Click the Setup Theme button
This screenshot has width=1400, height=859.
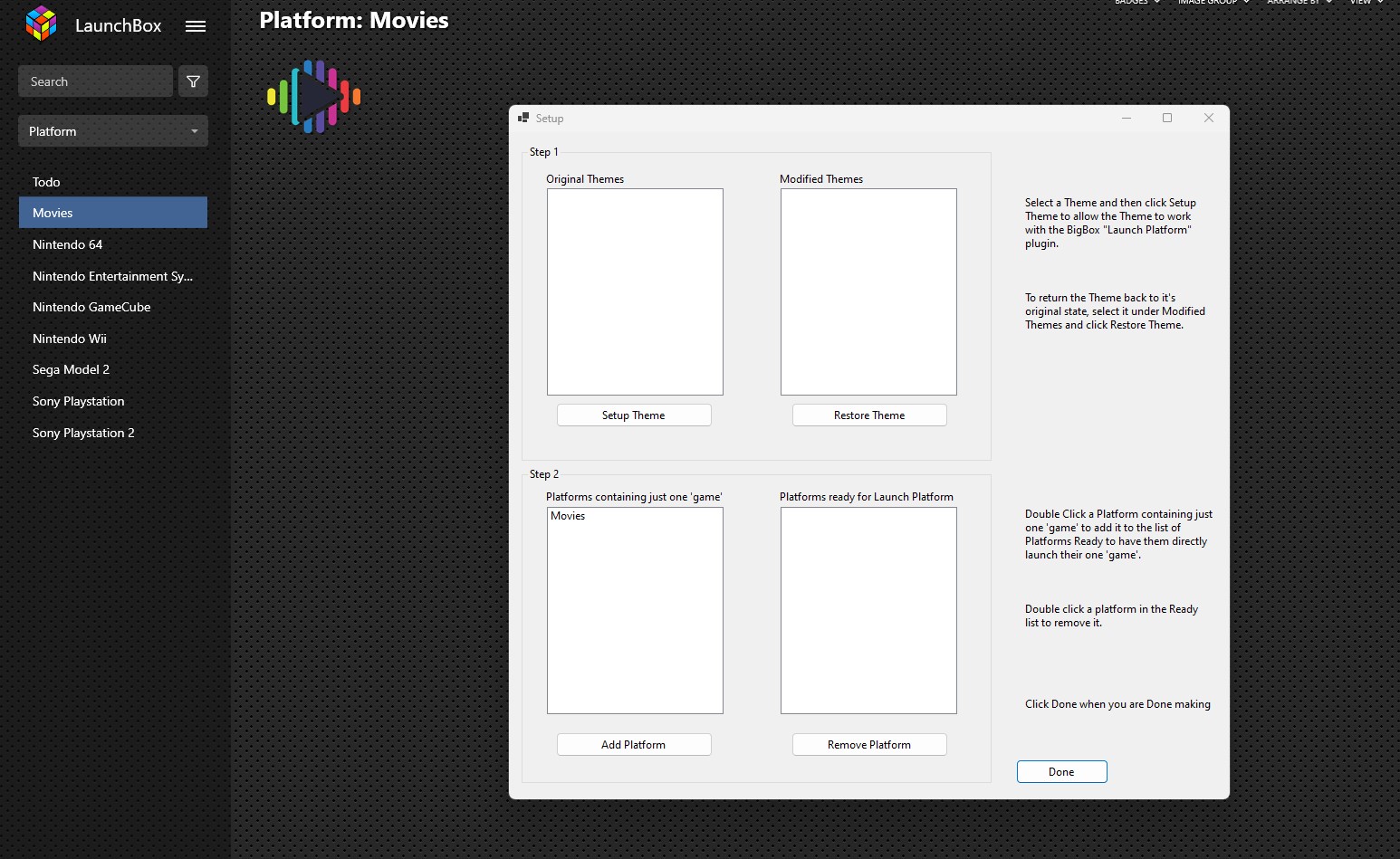point(634,415)
